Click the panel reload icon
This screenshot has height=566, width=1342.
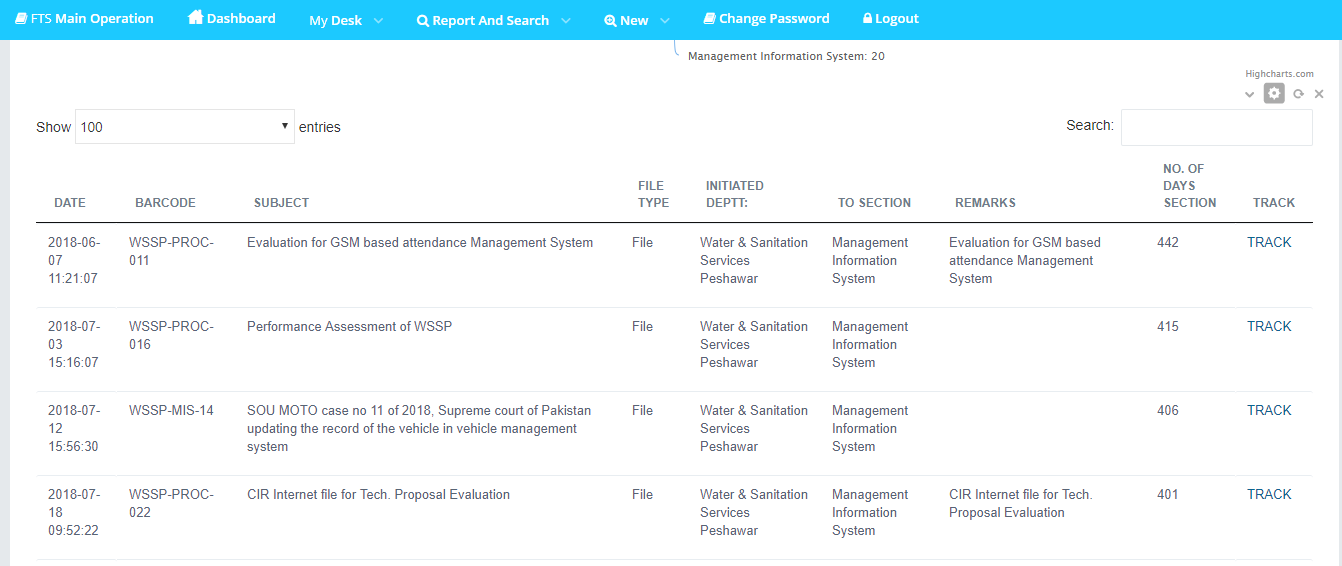[x=1298, y=94]
